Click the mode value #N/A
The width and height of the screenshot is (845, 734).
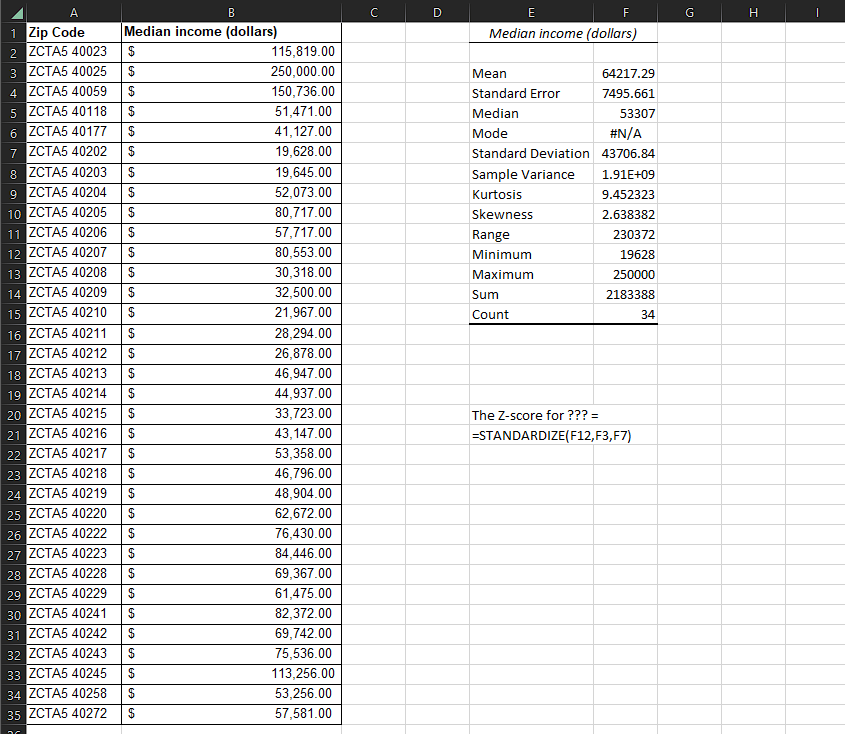pyautogui.click(x=625, y=133)
